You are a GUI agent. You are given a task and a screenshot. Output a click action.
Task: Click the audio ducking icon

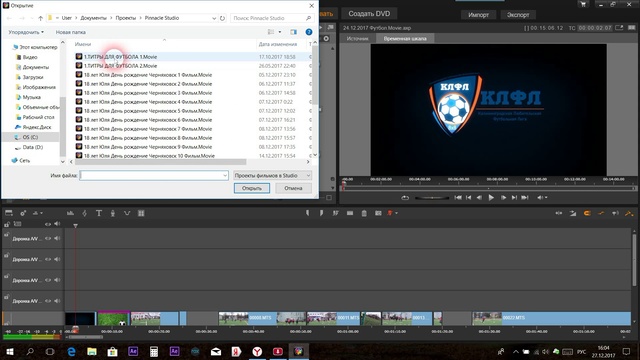[127, 213]
